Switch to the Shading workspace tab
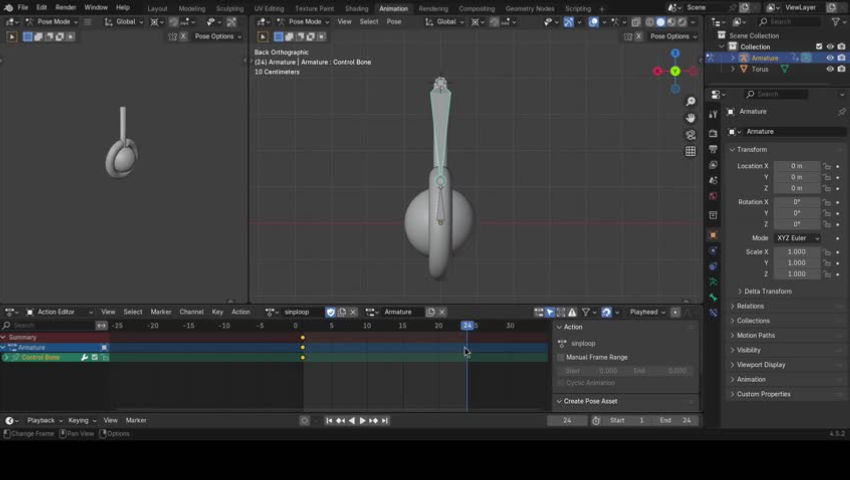 (x=356, y=8)
